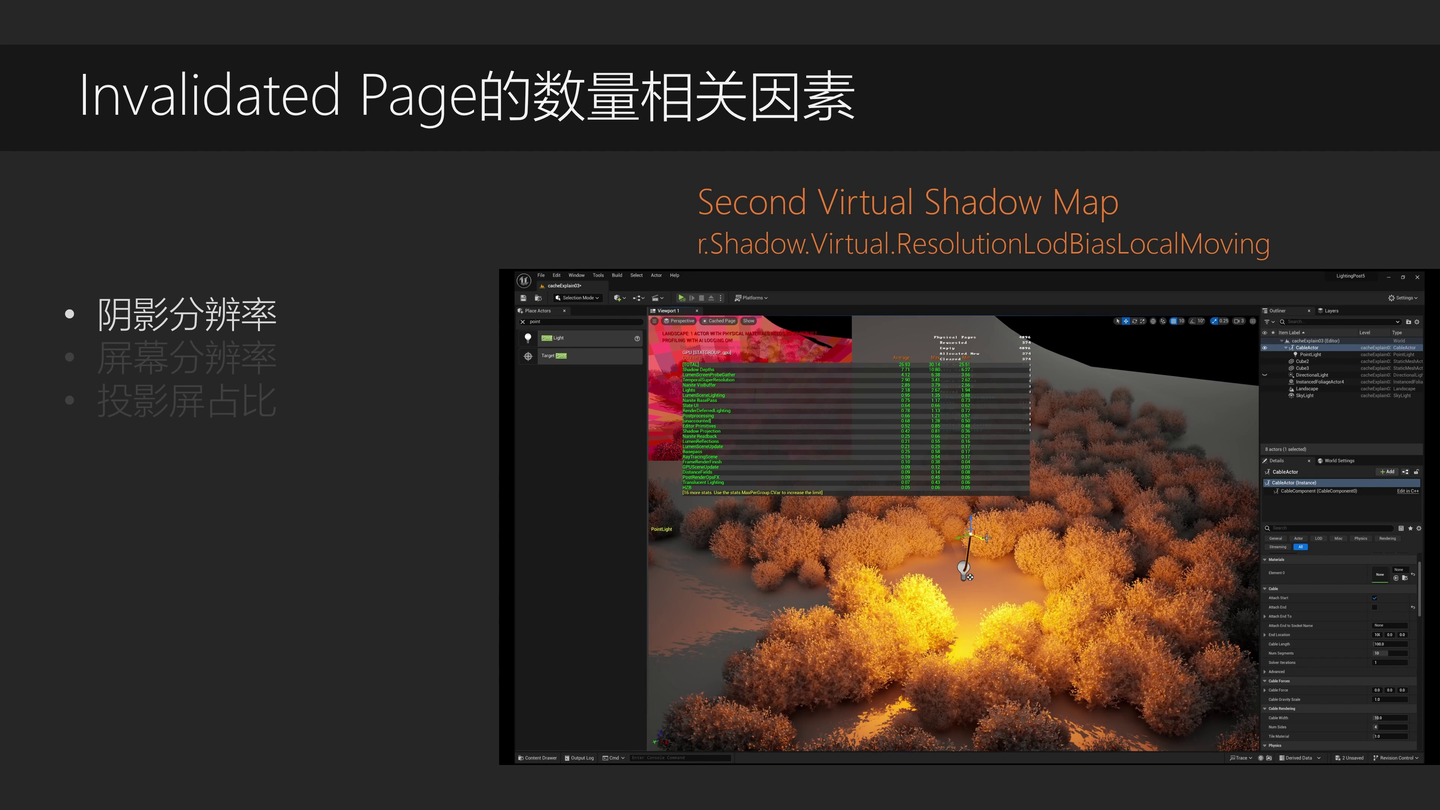Open camera speed setting in viewport

1239,321
